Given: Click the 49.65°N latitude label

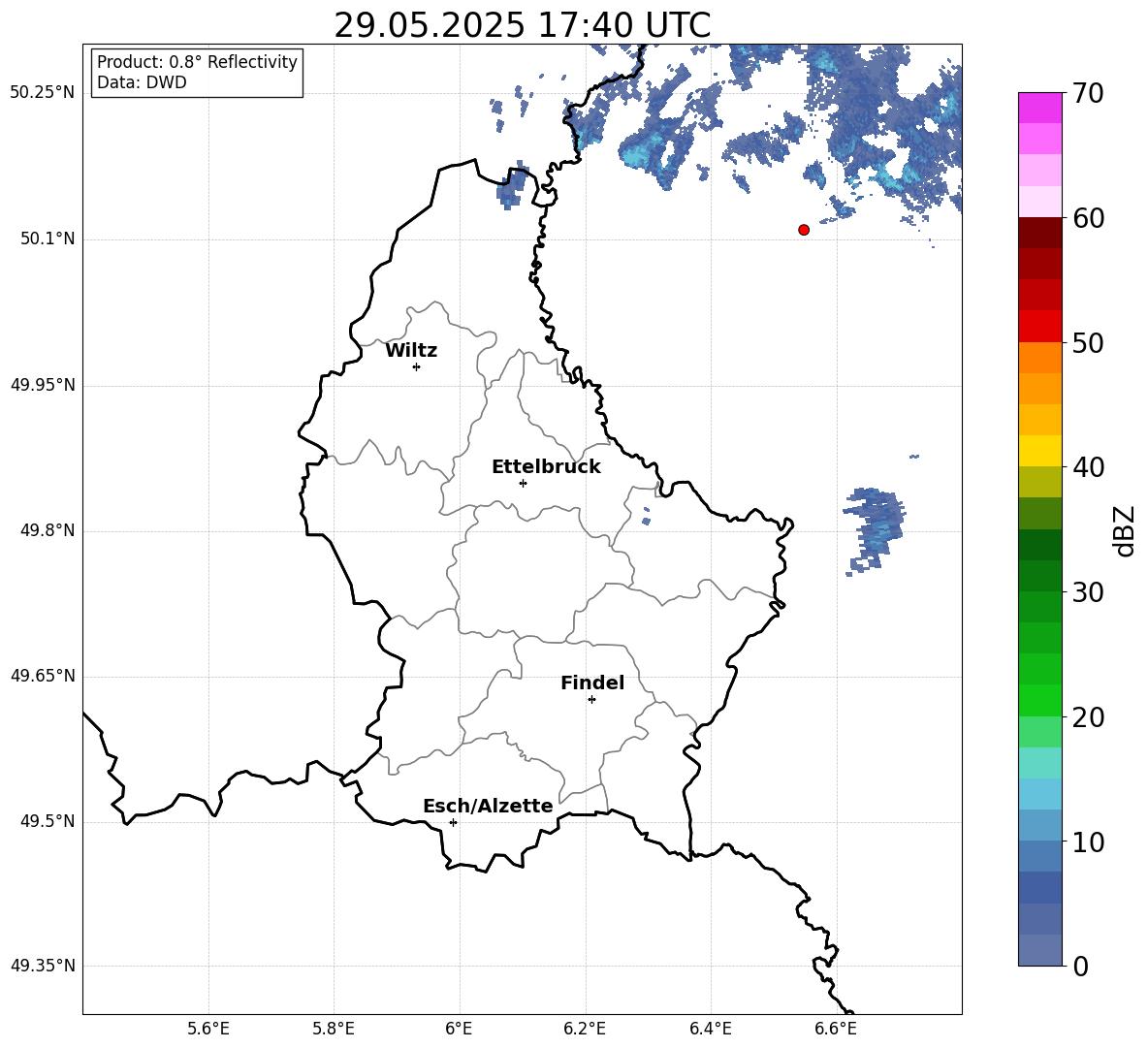Looking at the screenshot, I should pyautogui.click(x=43, y=676).
